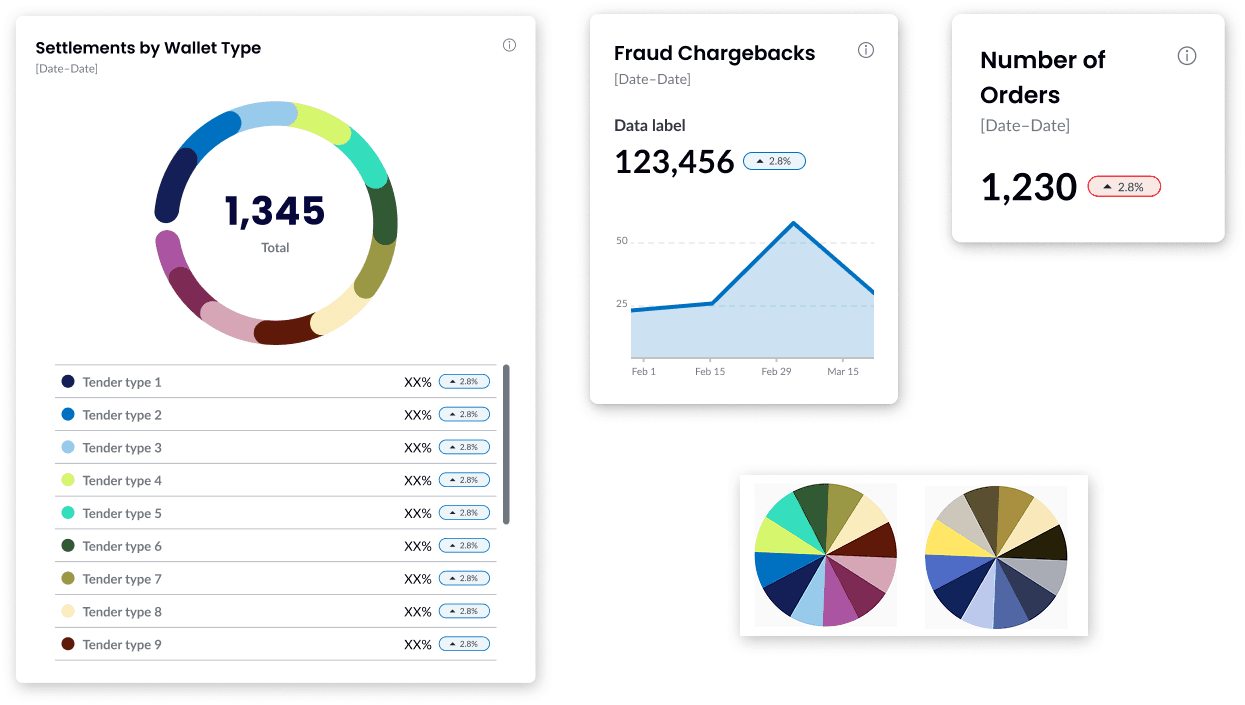Screen dimensions: 1245x705
Task: Click the Feb 1 axis label
Action: [x=644, y=371]
